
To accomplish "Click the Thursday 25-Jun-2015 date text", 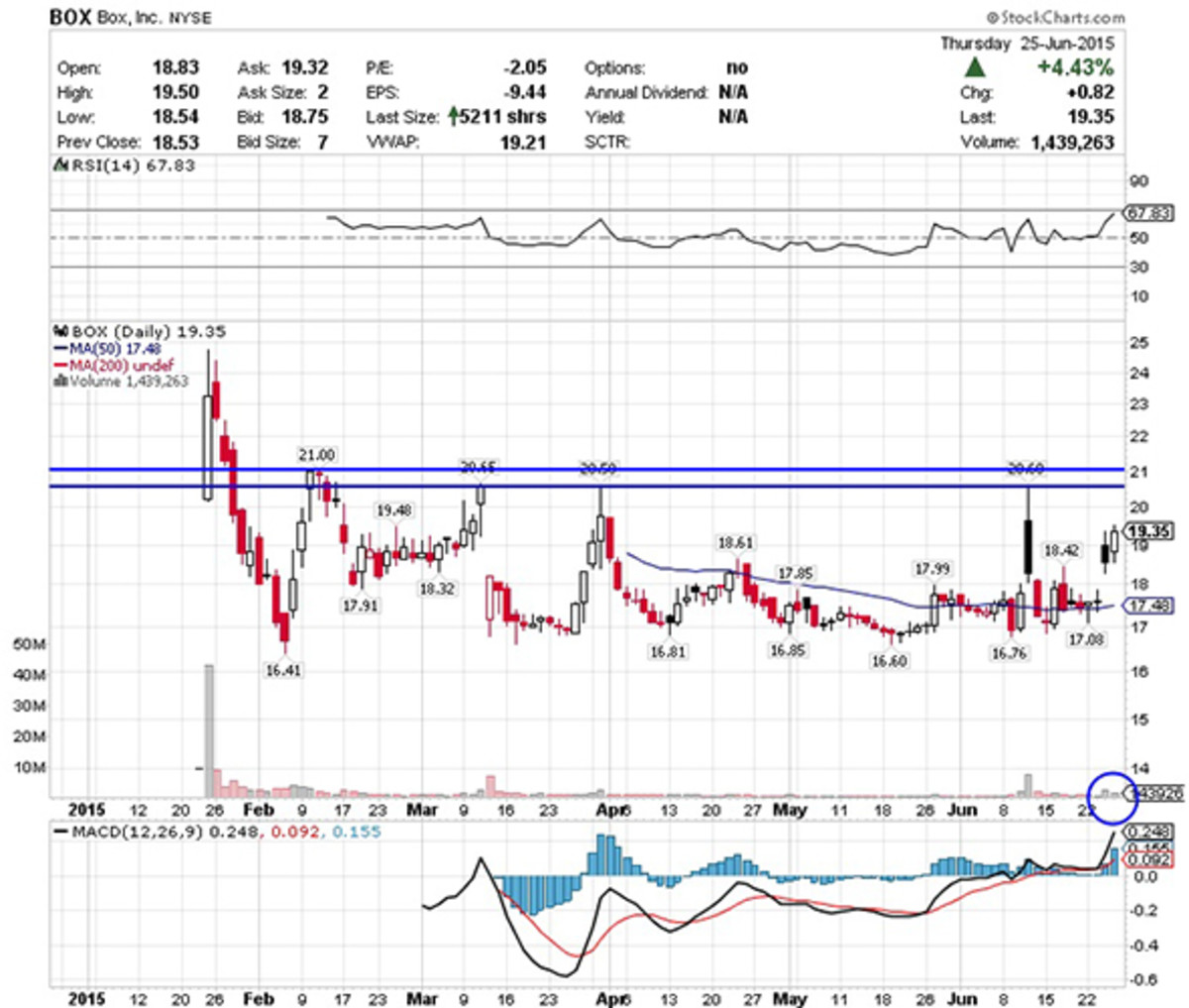I will 1027,44.
